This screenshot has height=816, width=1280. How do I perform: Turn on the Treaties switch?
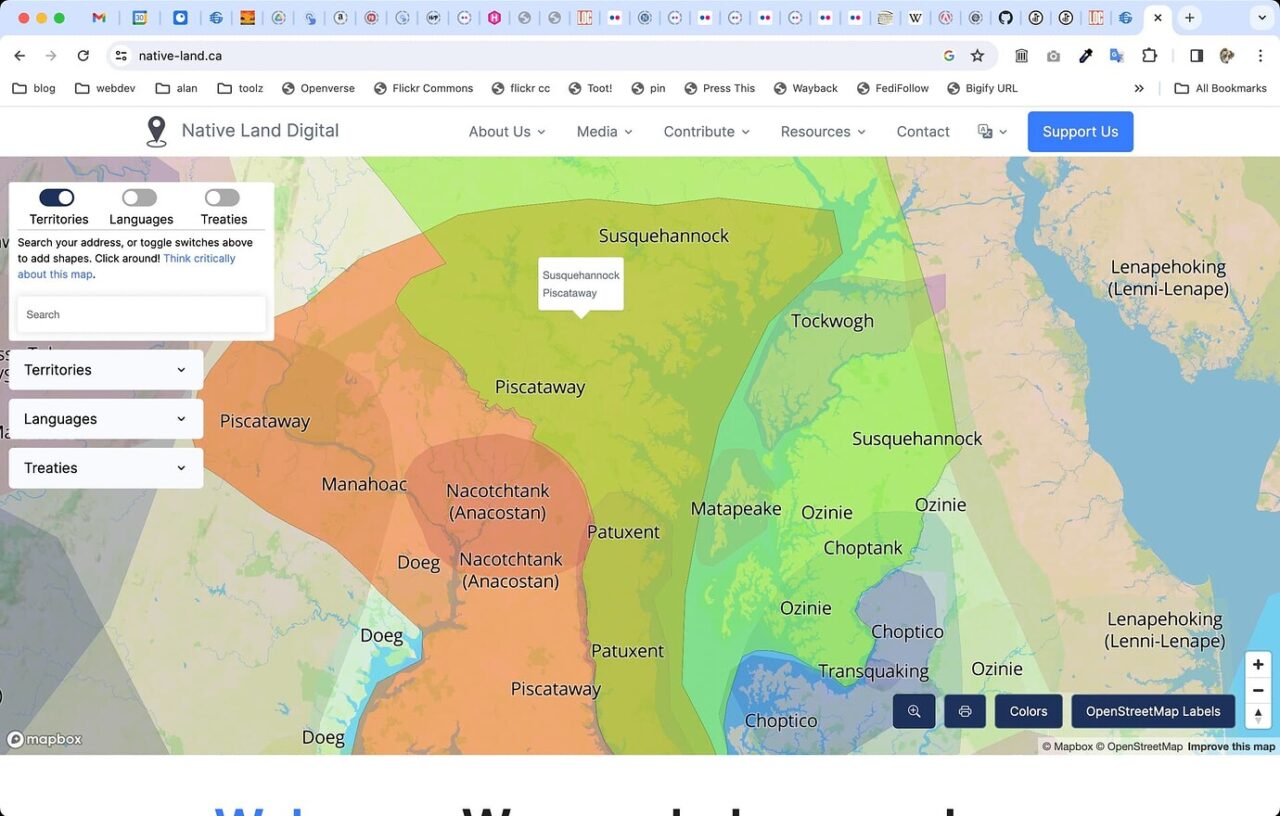pyautogui.click(x=222, y=198)
